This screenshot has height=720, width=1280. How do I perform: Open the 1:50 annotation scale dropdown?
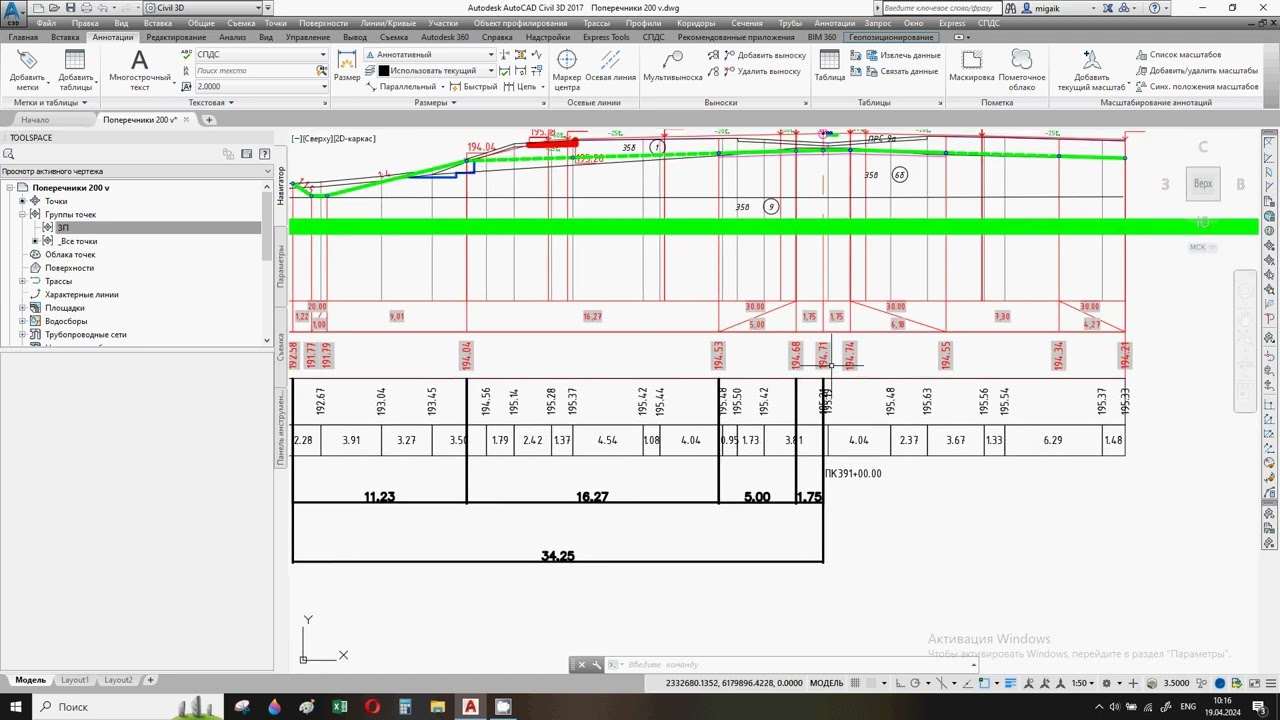pyautogui.click(x=1083, y=683)
